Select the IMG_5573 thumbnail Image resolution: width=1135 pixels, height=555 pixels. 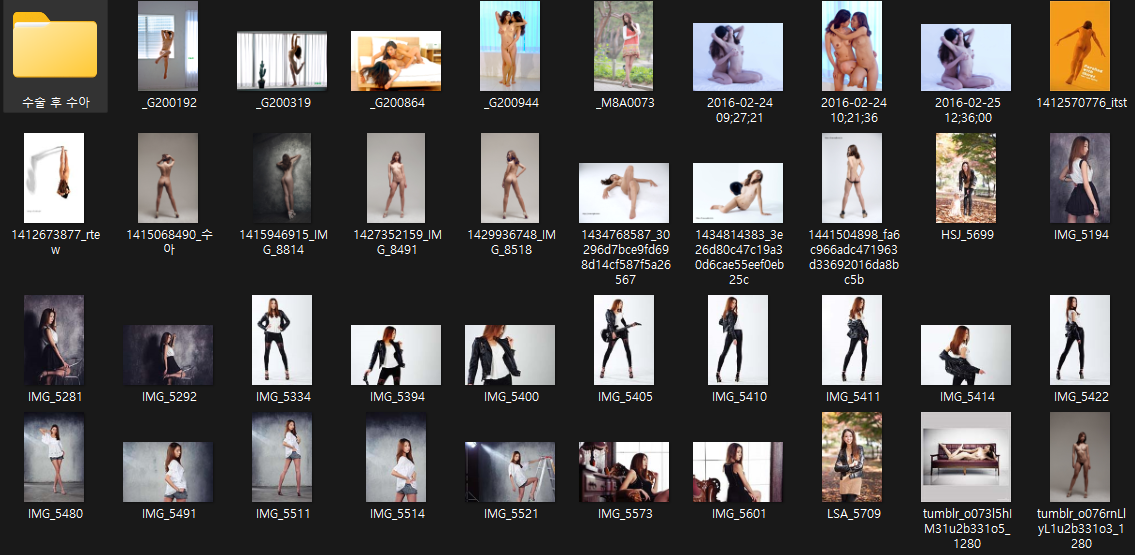coord(624,472)
